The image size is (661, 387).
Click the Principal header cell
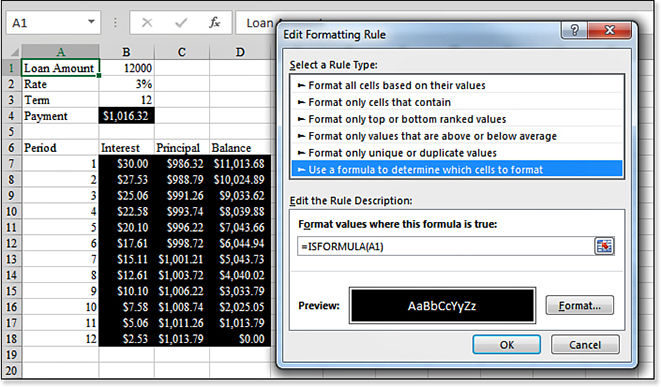pos(182,148)
